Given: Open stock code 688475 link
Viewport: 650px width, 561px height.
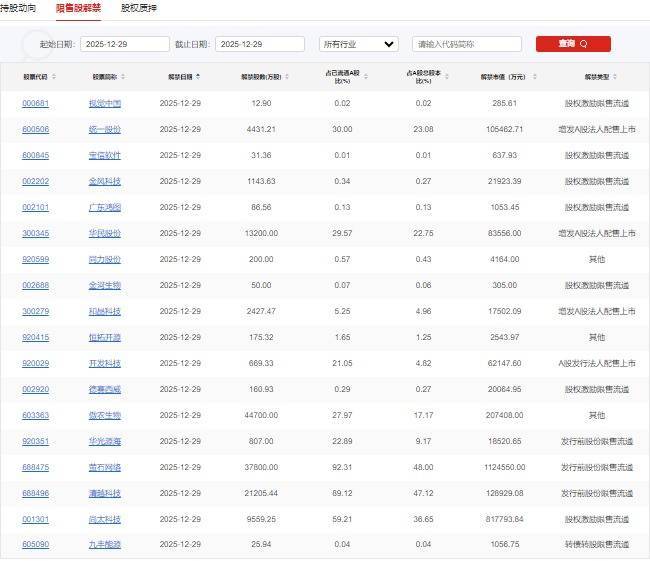Looking at the screenshot, I should coord(35,467).
